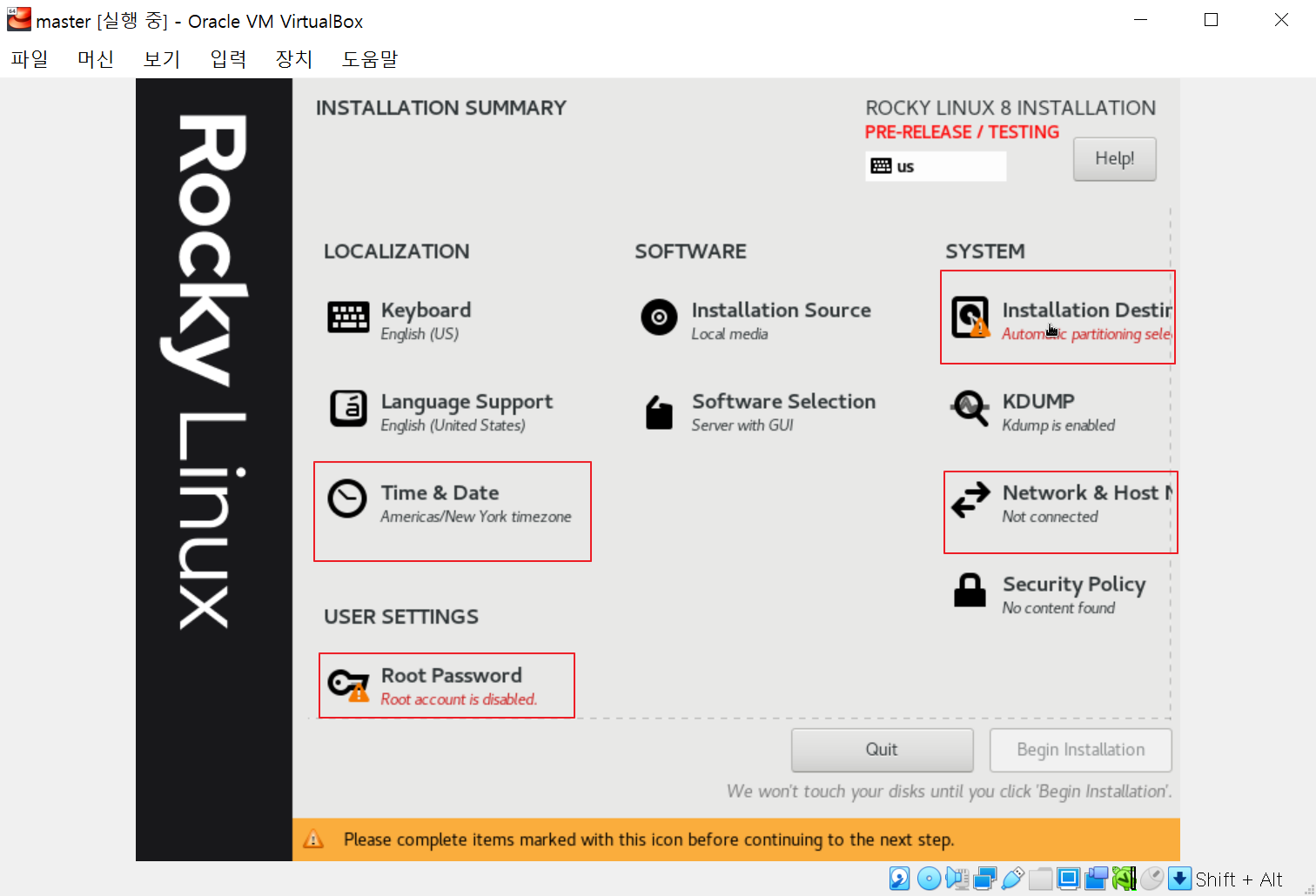Image resolution: width=1316 pixels, height=896 pixels.
Task: Click the 'Americas/New York timezone' text
Action: 475,517
